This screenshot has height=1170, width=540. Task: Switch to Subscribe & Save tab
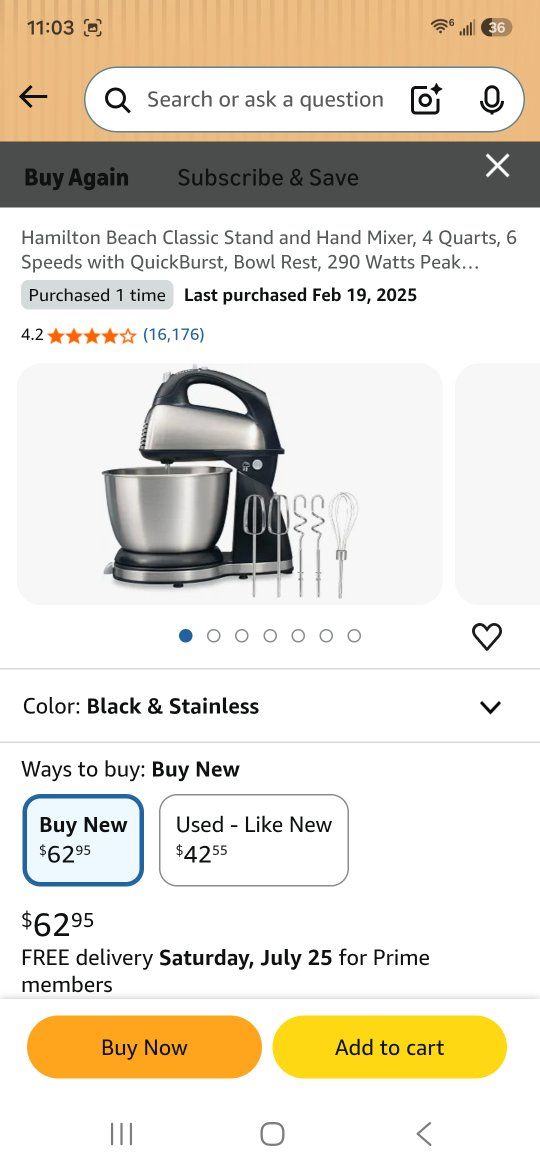click(x=268, y=178)
